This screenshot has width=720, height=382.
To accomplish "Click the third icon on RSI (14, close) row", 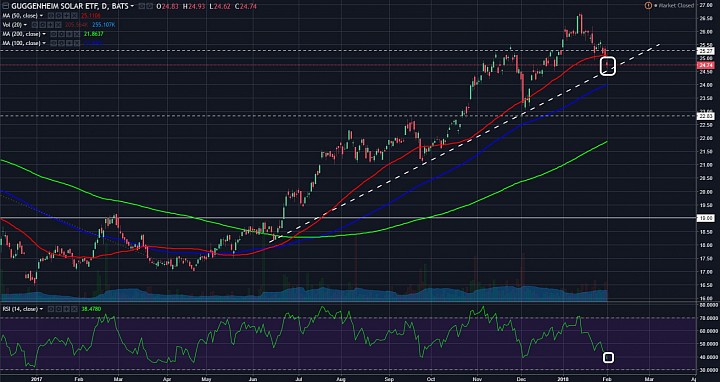I will (x=67, y=309).
